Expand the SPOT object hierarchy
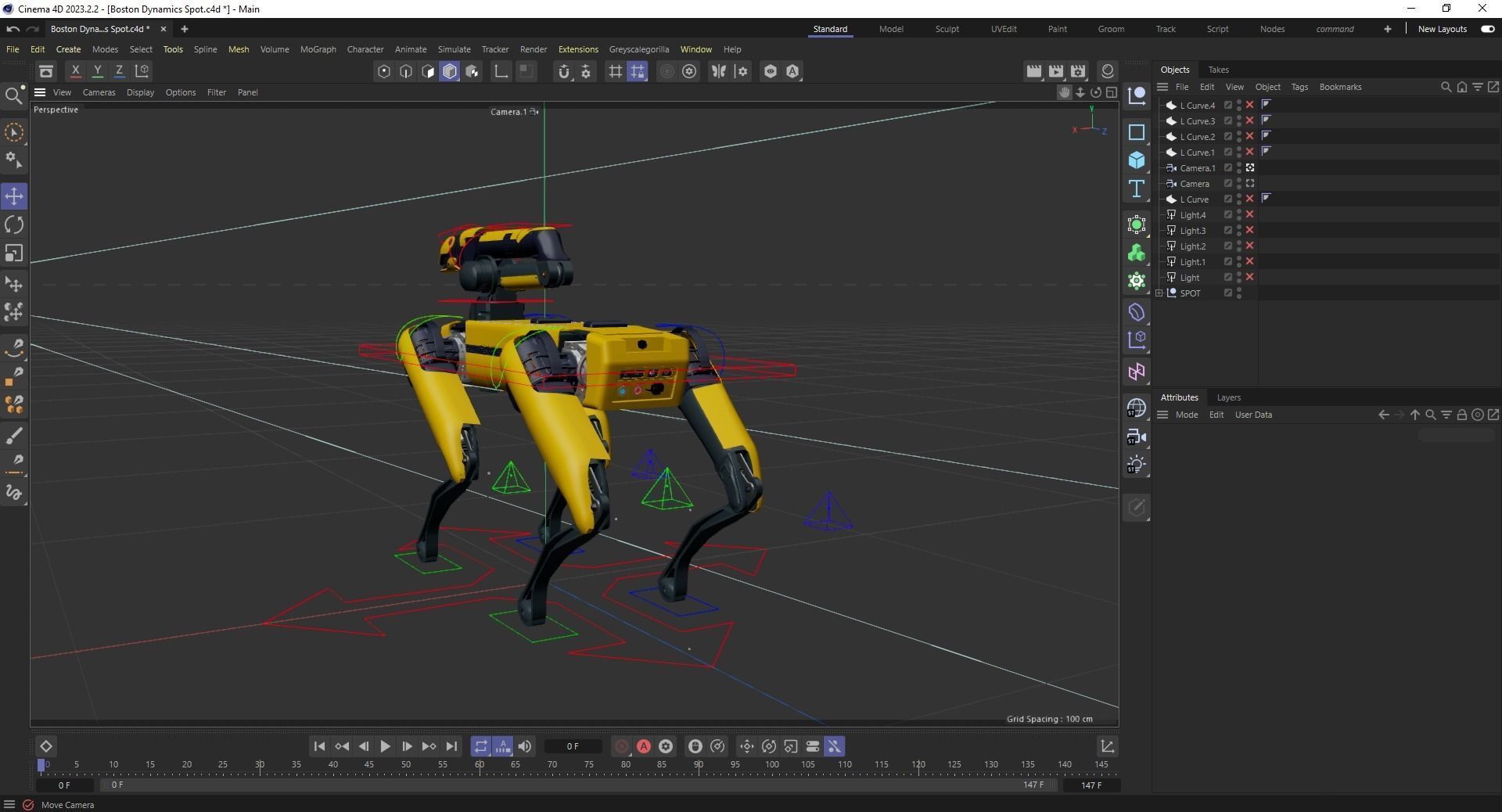The width and height of the screenshot is (1502, 812). point(1159,293)
